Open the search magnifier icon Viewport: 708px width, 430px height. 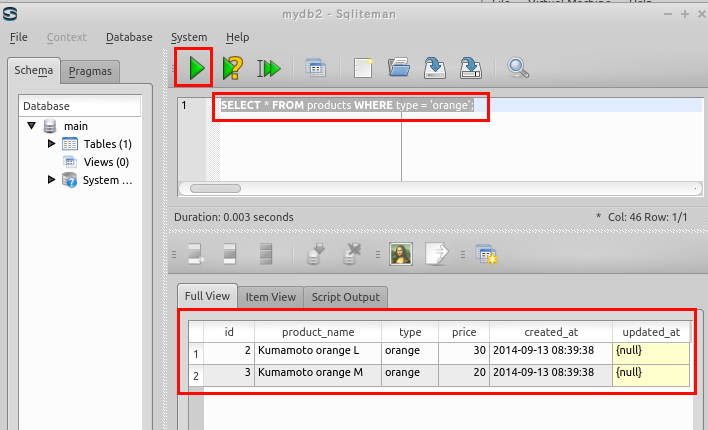click(x=518, y=68)
